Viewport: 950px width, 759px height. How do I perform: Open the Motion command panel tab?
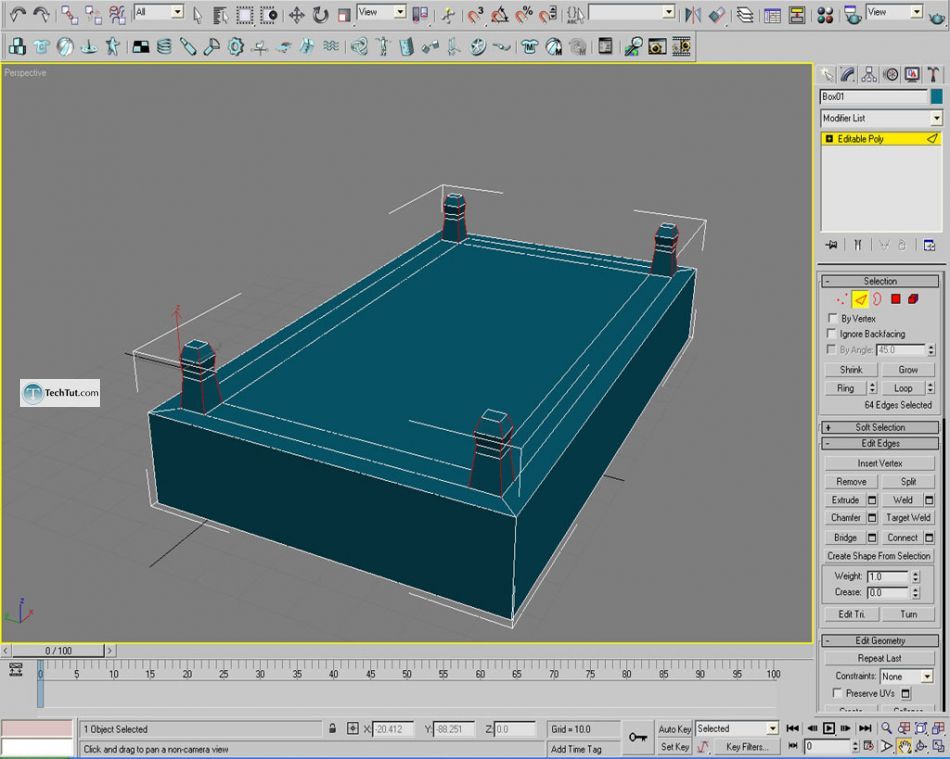coord(891,75)
